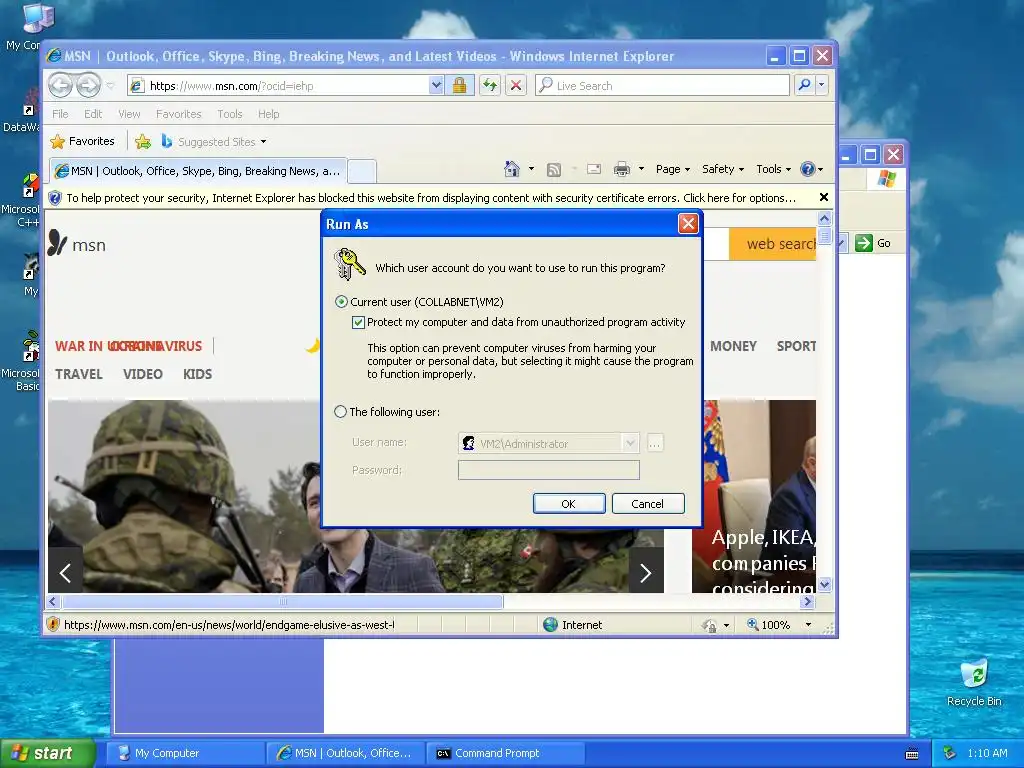The image size is (1024, 768).
Task: Select the Current user radio button
Action: click(x=341, y=302)
